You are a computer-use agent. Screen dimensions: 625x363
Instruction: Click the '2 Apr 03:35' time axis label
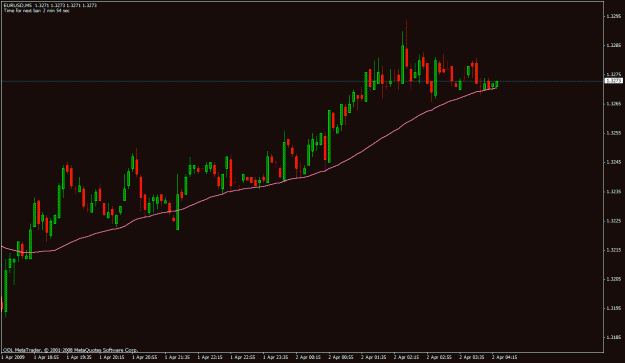tap(472, 357)
